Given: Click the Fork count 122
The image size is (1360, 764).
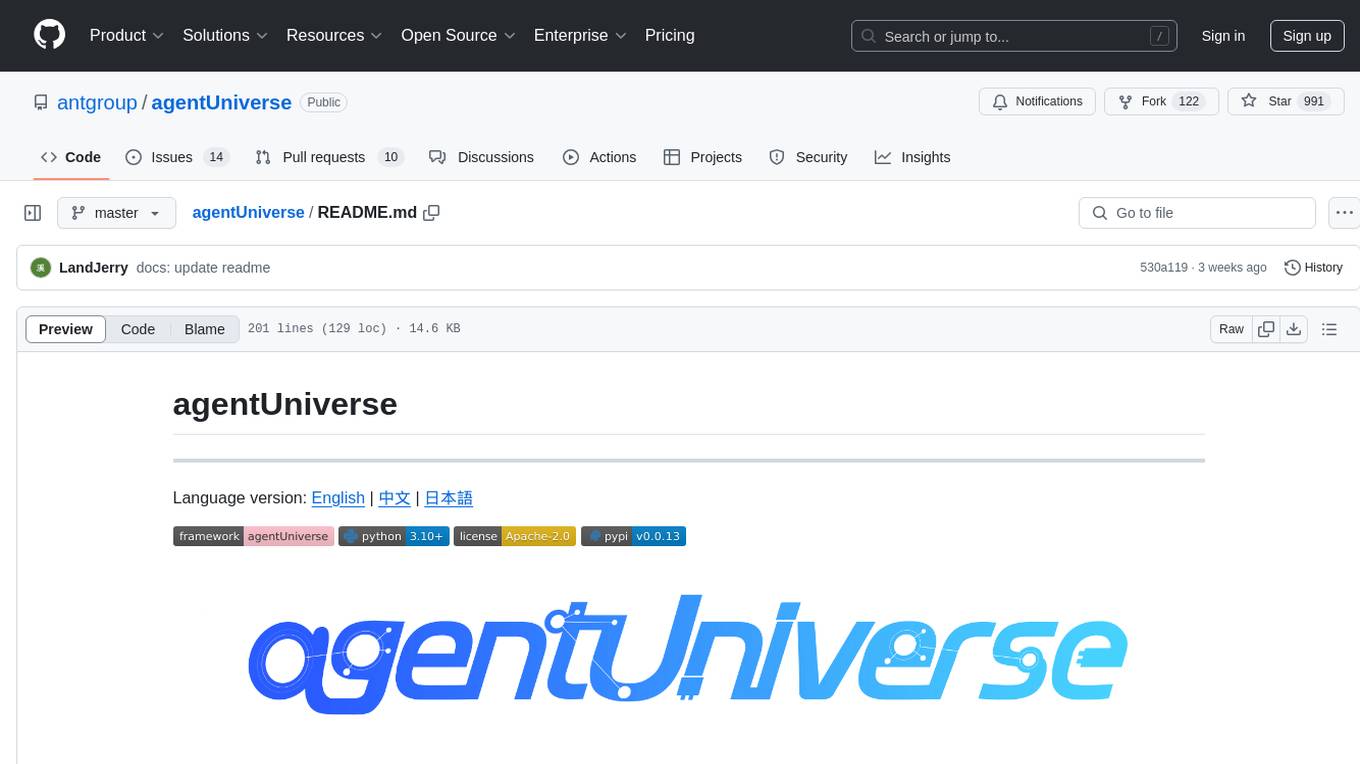Looking at the screenshot, I should pyautogui.click(x=1189, y=102).
